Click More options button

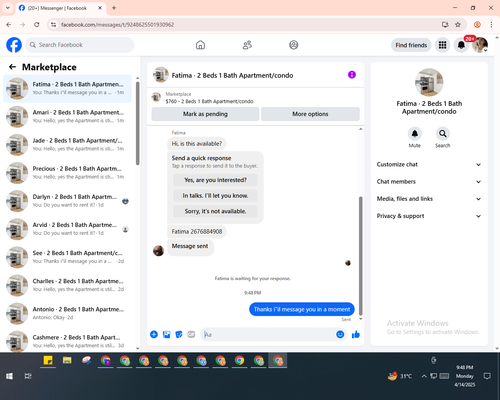(x=310, y=114)
